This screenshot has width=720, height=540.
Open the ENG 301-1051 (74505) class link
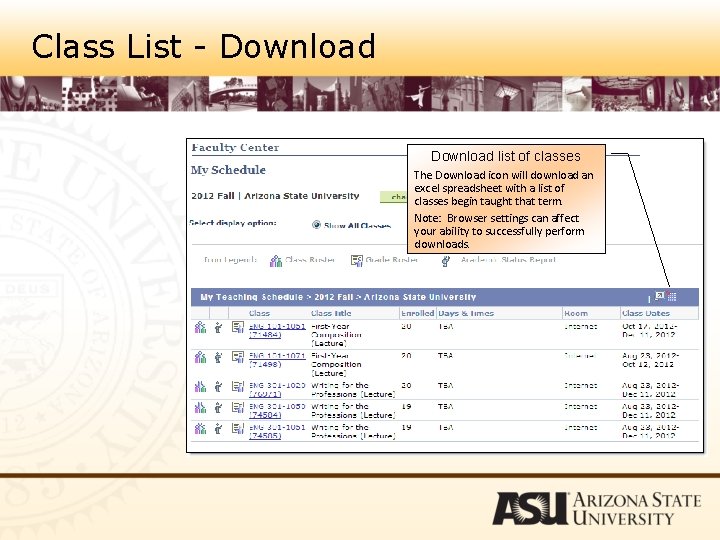coord(277,431)
